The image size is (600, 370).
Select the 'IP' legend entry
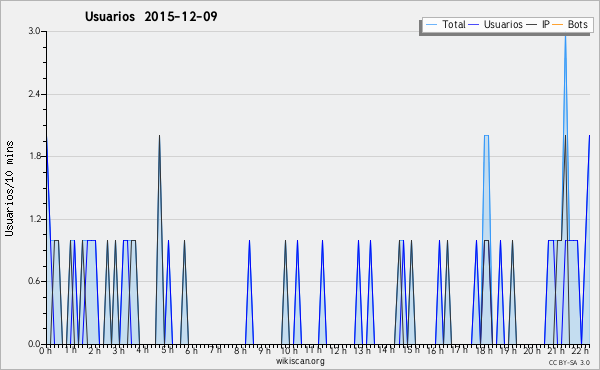tap(546, 24)
